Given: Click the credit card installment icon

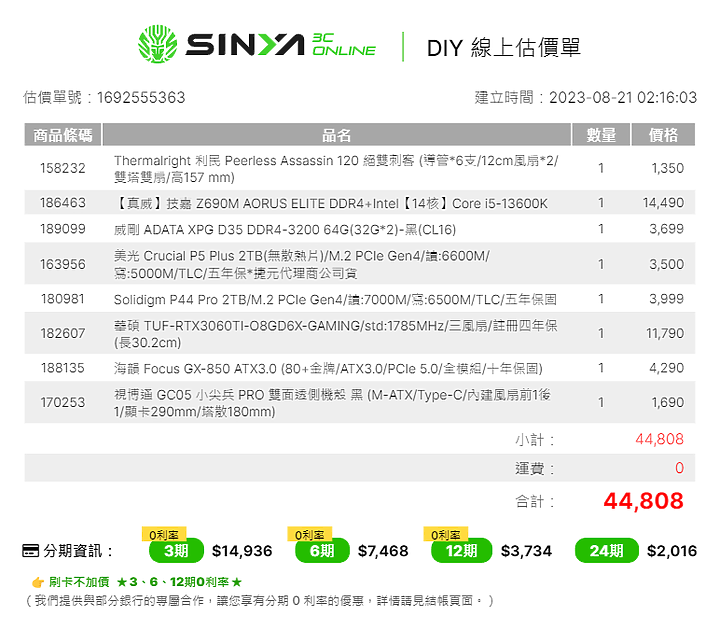Looking at the screenshot, I should click(31, 551).
